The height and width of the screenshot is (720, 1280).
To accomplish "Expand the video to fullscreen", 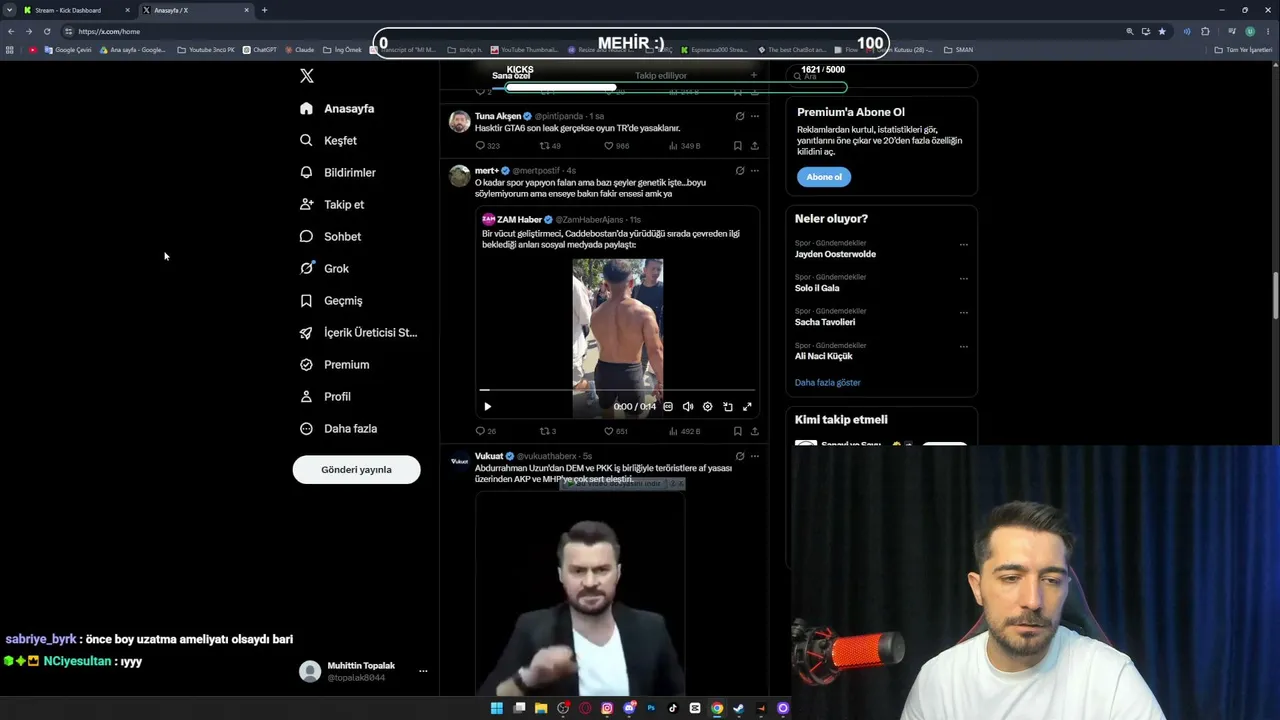I will click(x=747, y=407).
